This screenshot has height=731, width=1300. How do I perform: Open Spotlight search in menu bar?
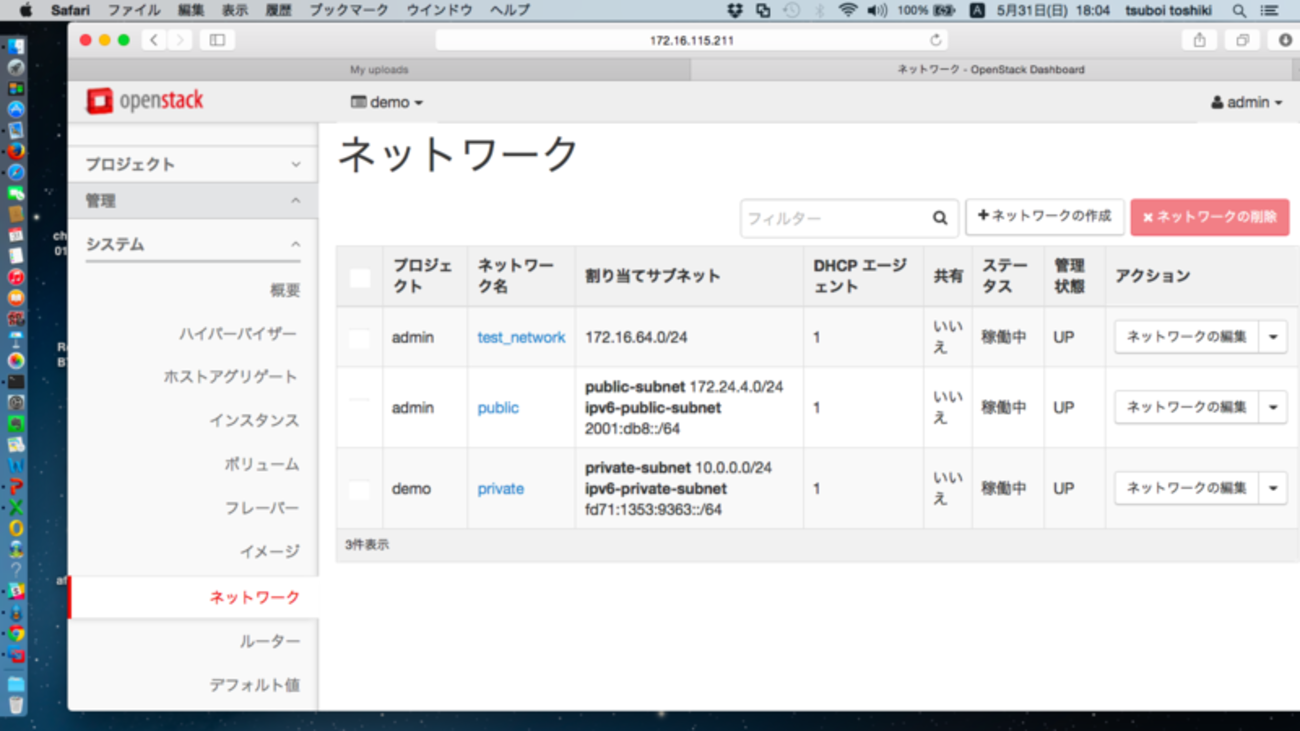point(1239,10)
